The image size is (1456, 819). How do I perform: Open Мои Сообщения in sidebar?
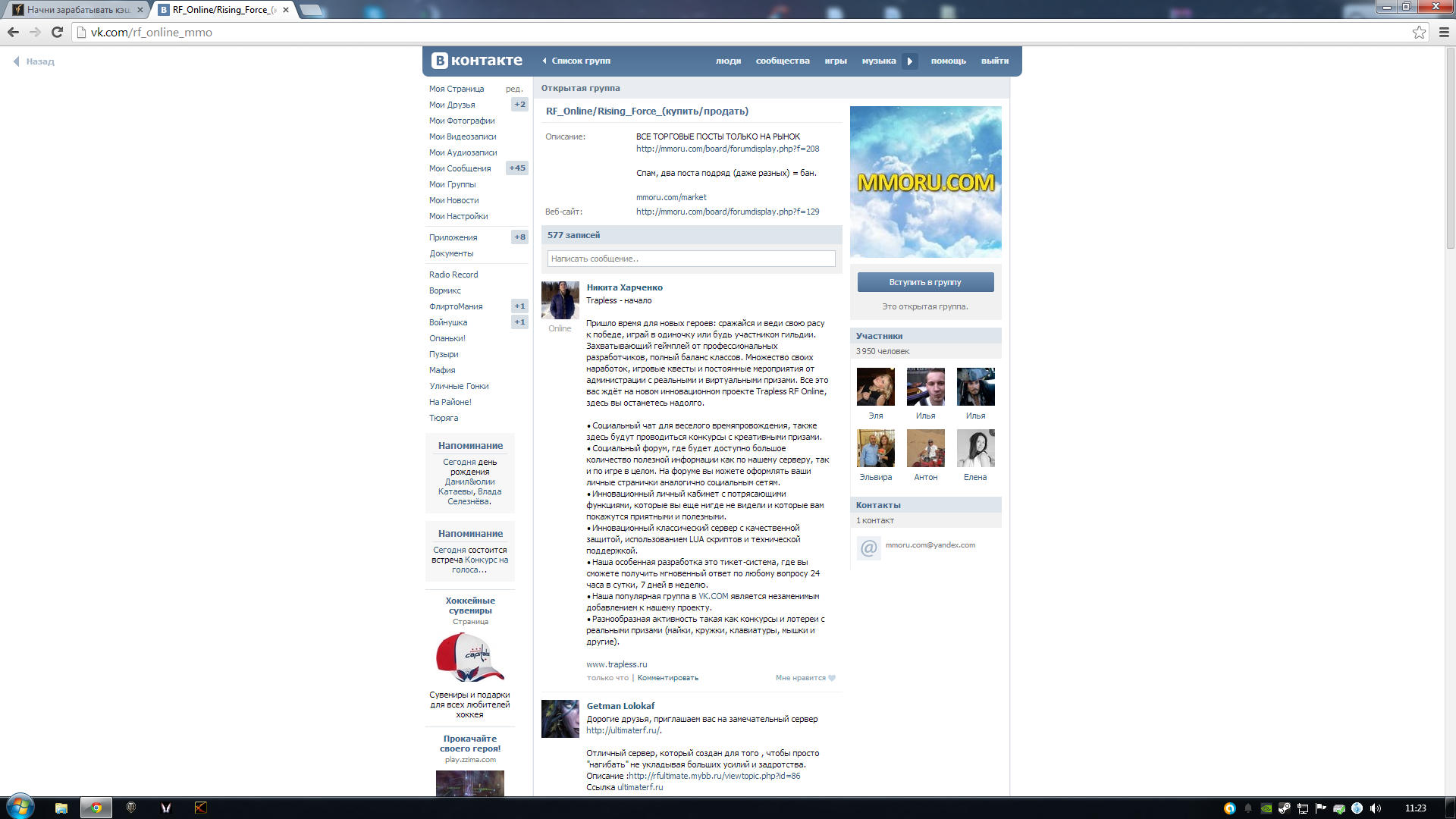[x=460, y=168]
